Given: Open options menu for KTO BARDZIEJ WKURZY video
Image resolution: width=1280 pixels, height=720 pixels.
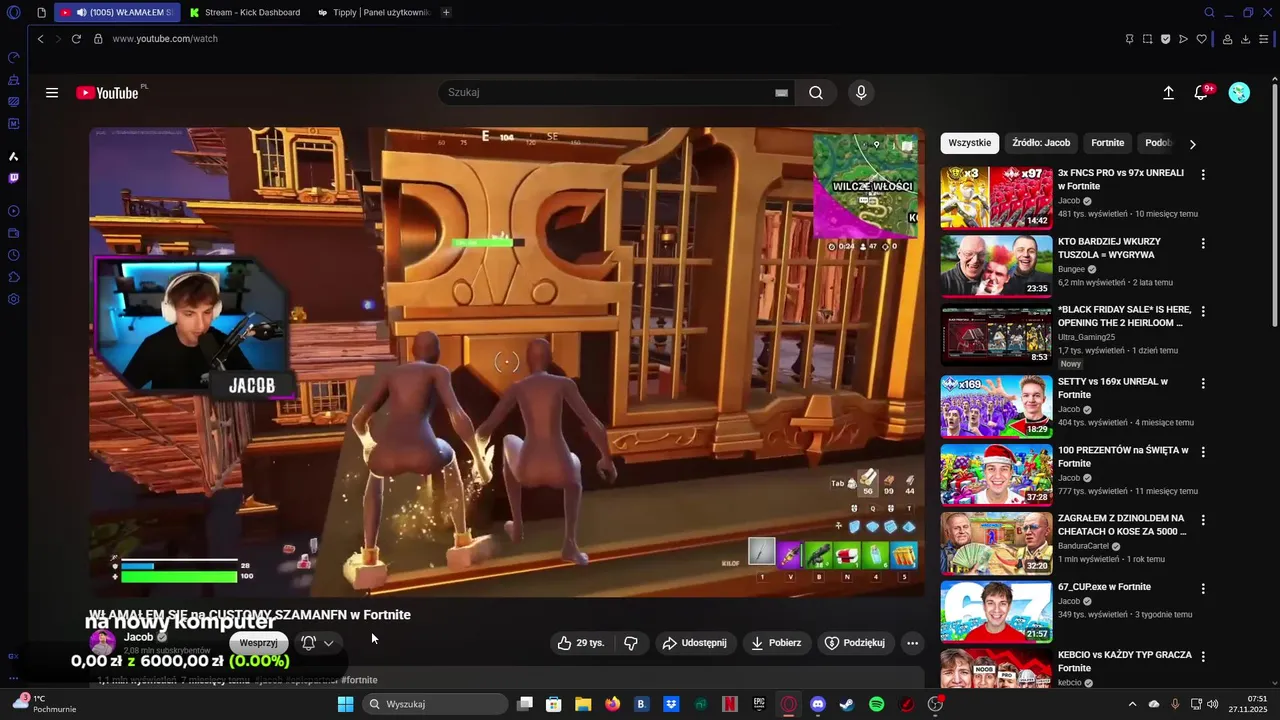Looking at the screenshot, I should click(x=1203, y=243).
